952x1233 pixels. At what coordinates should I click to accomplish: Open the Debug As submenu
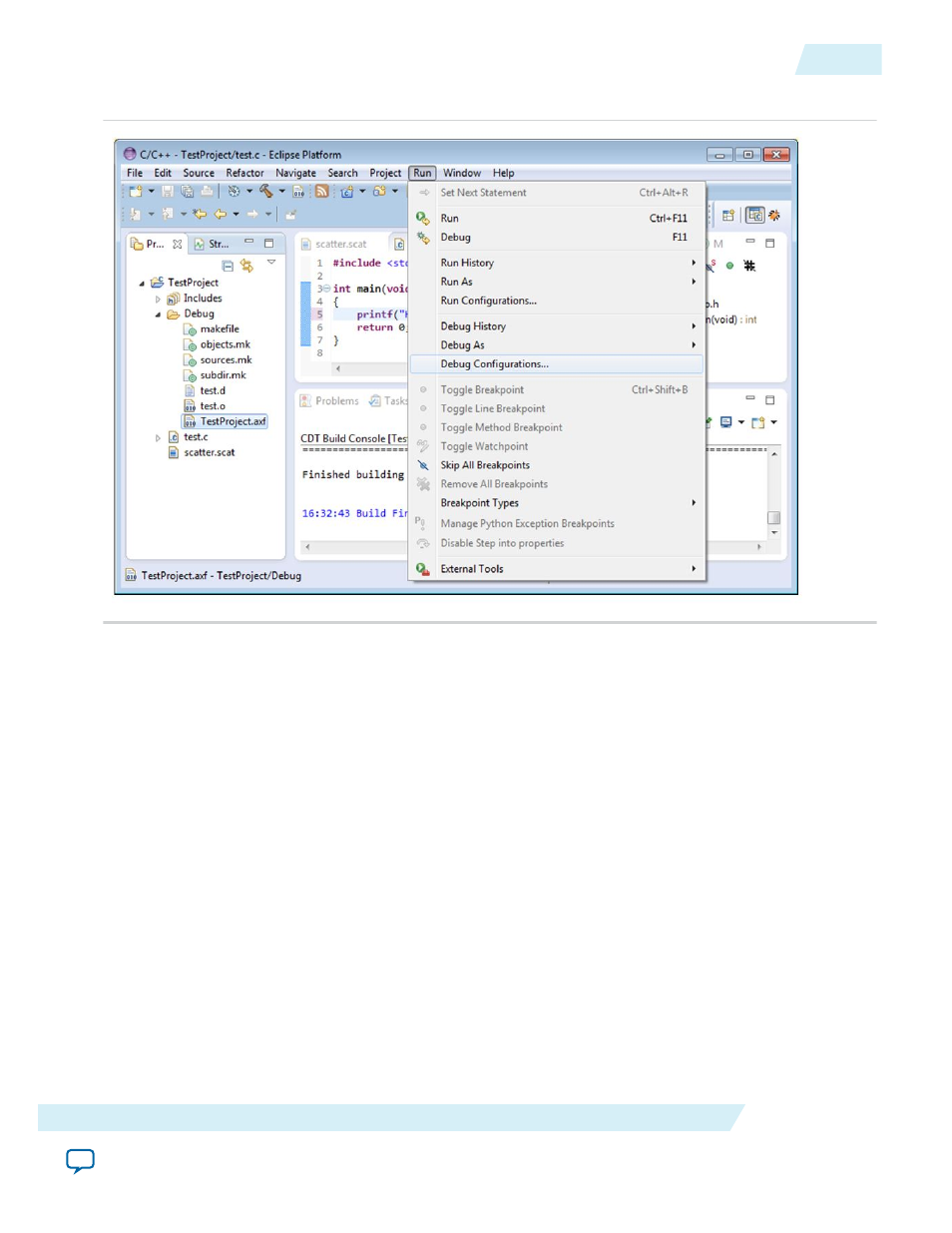[557, 345]
